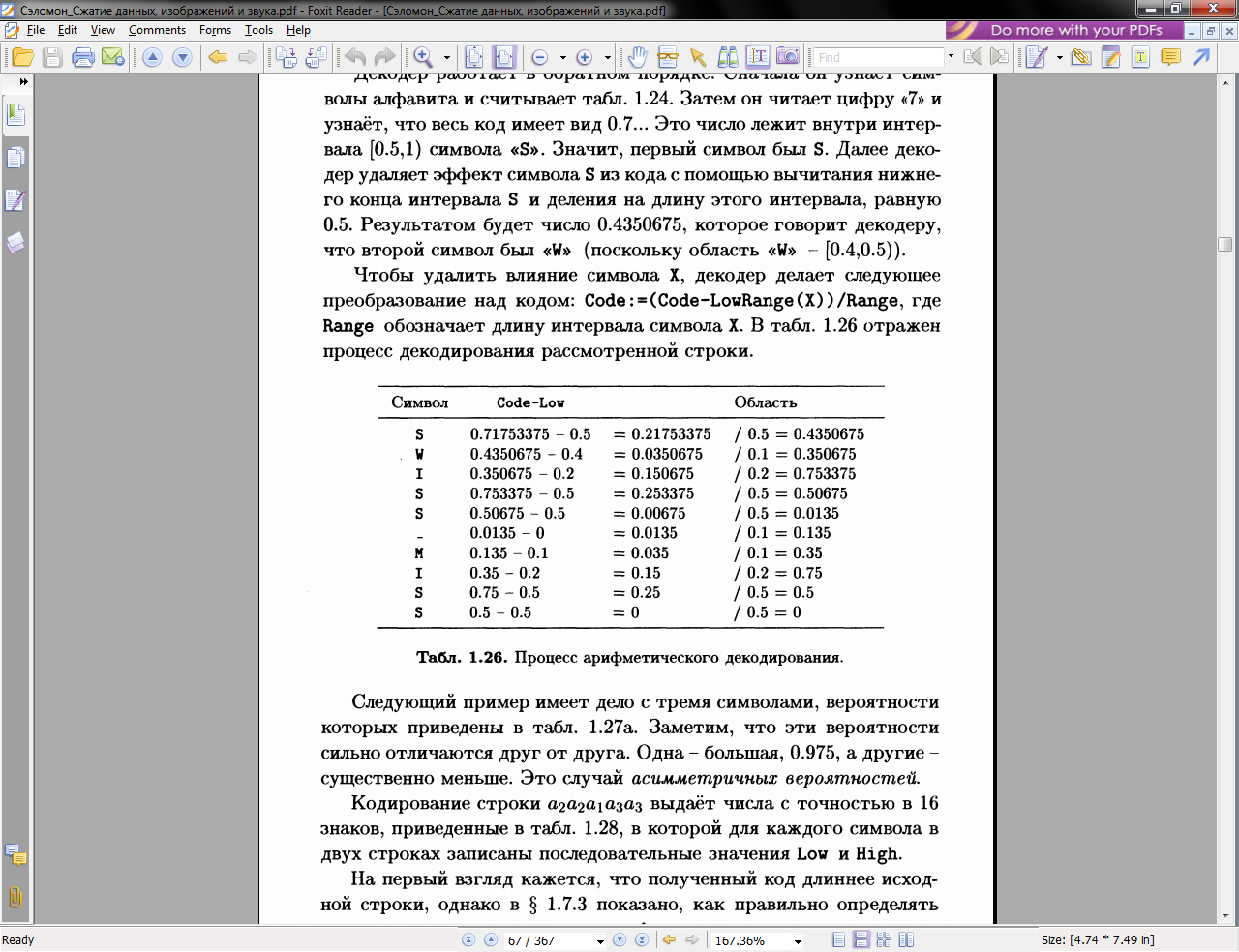Screen dimensions: 1239x952
Task: Open the Bookmarks panel in sidebar
Action: tap(15, 114)
